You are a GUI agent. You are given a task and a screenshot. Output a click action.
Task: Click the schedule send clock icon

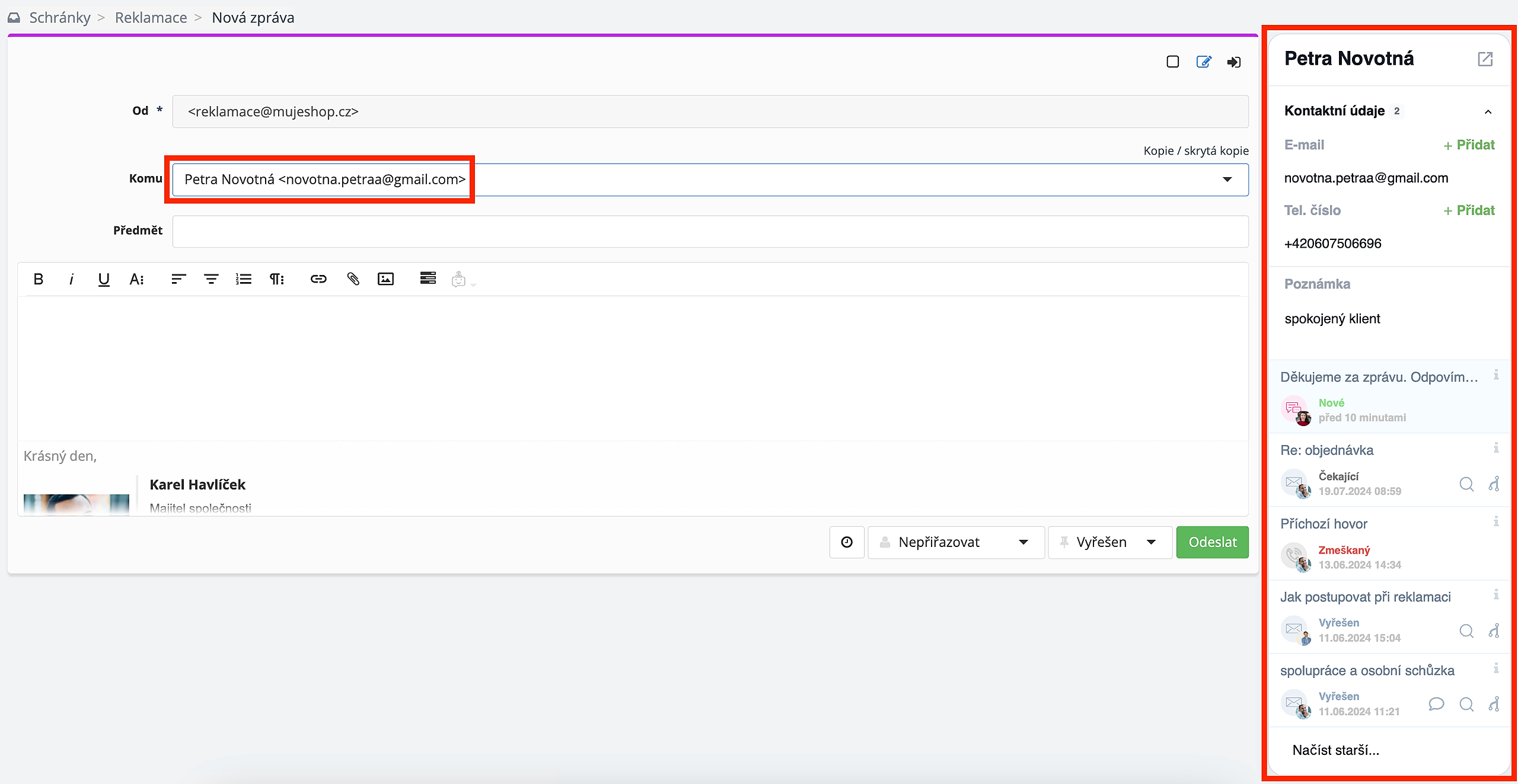847,542
